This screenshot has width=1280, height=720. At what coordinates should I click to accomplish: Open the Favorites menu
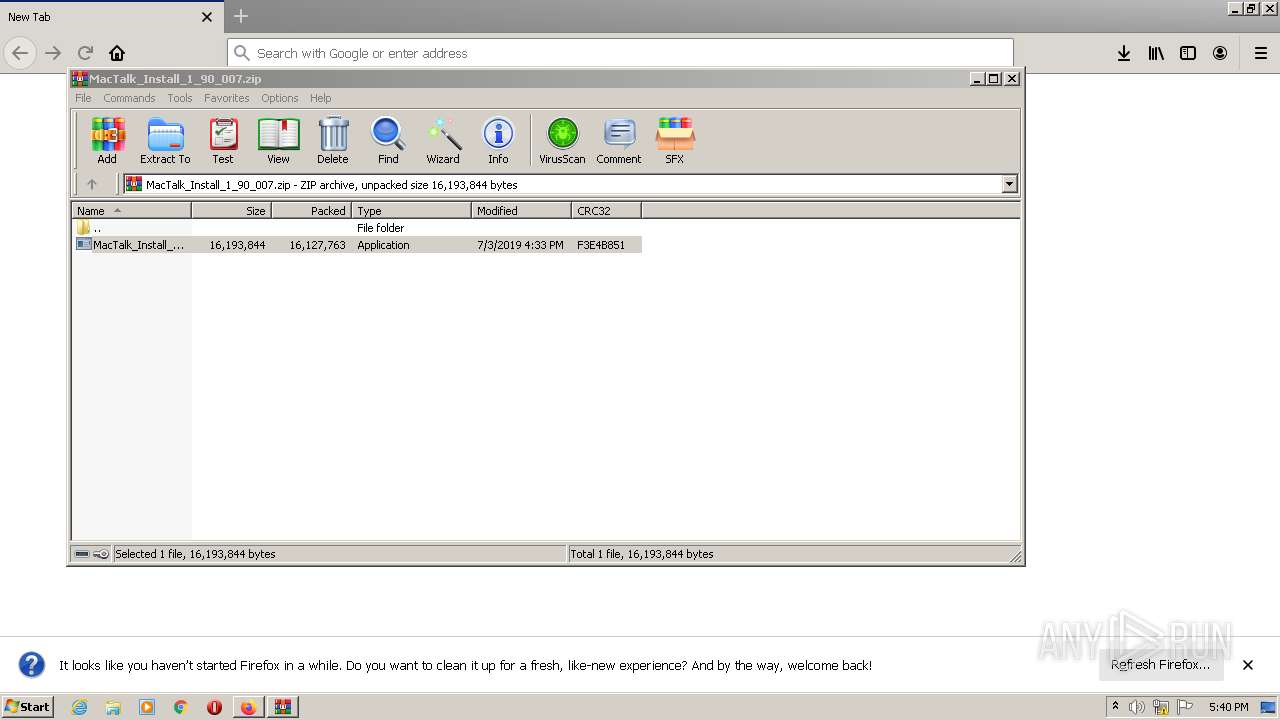pos(227,98)
